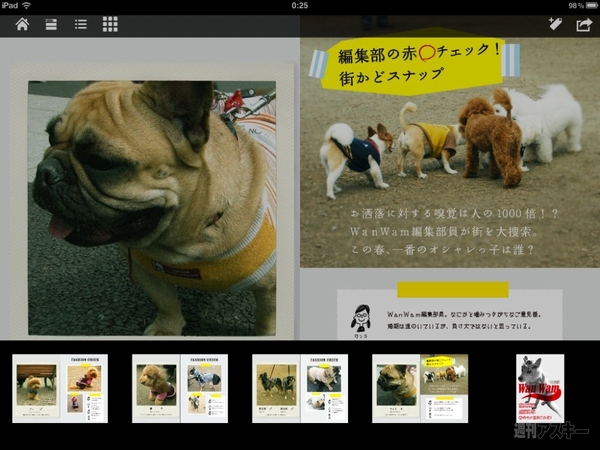Open the table of contents list icon
The height and width of the screenshot is (450, 600).
[80, 24]
